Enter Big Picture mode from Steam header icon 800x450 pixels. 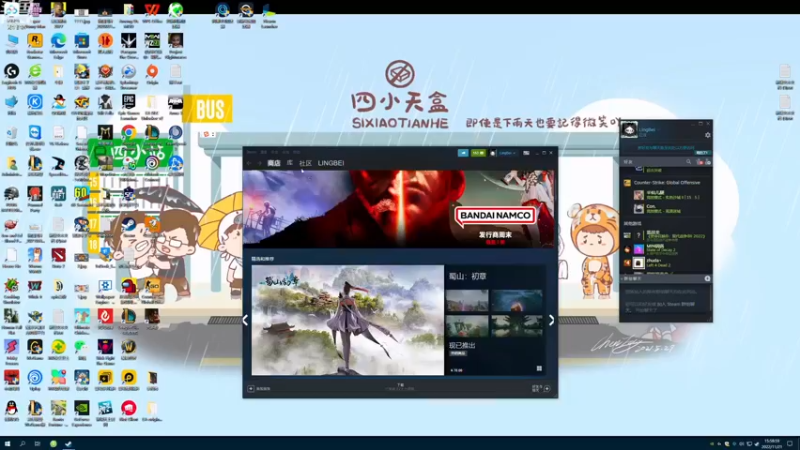pyautogui.click(x=526, y=153)
